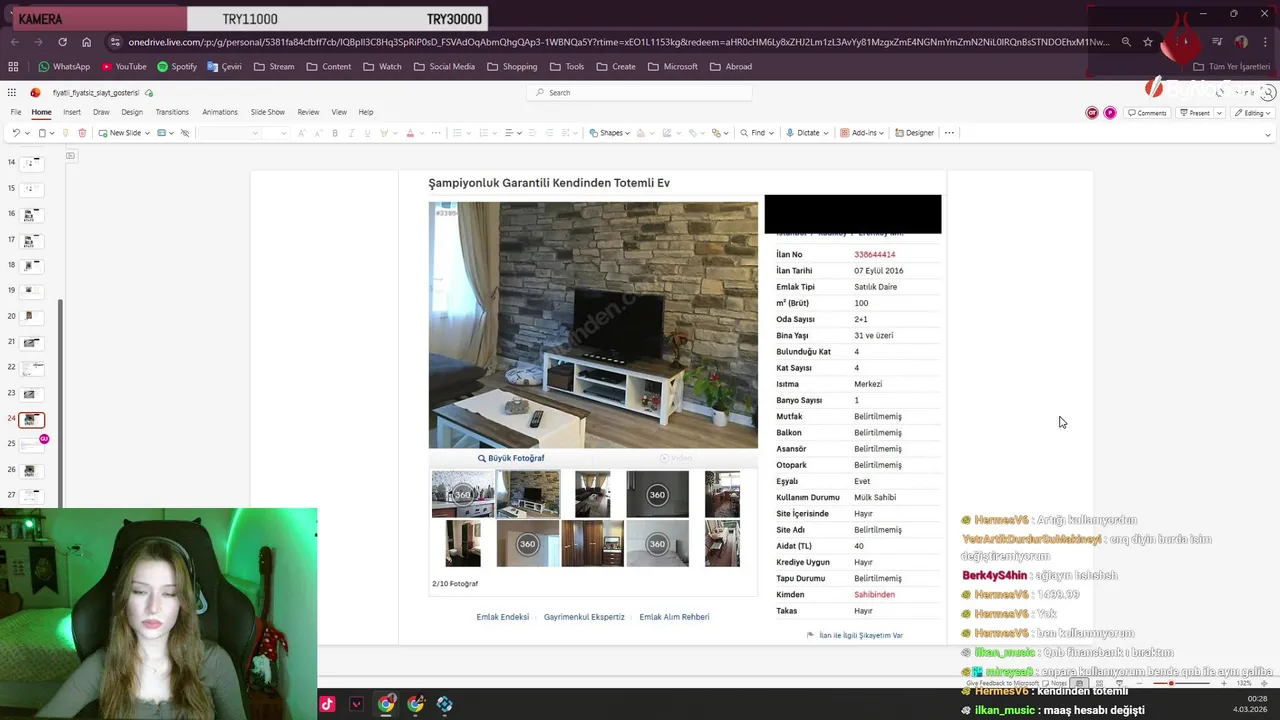Open the Spotify bookmark
1280x720 pixels.
(x=177, y=67)
